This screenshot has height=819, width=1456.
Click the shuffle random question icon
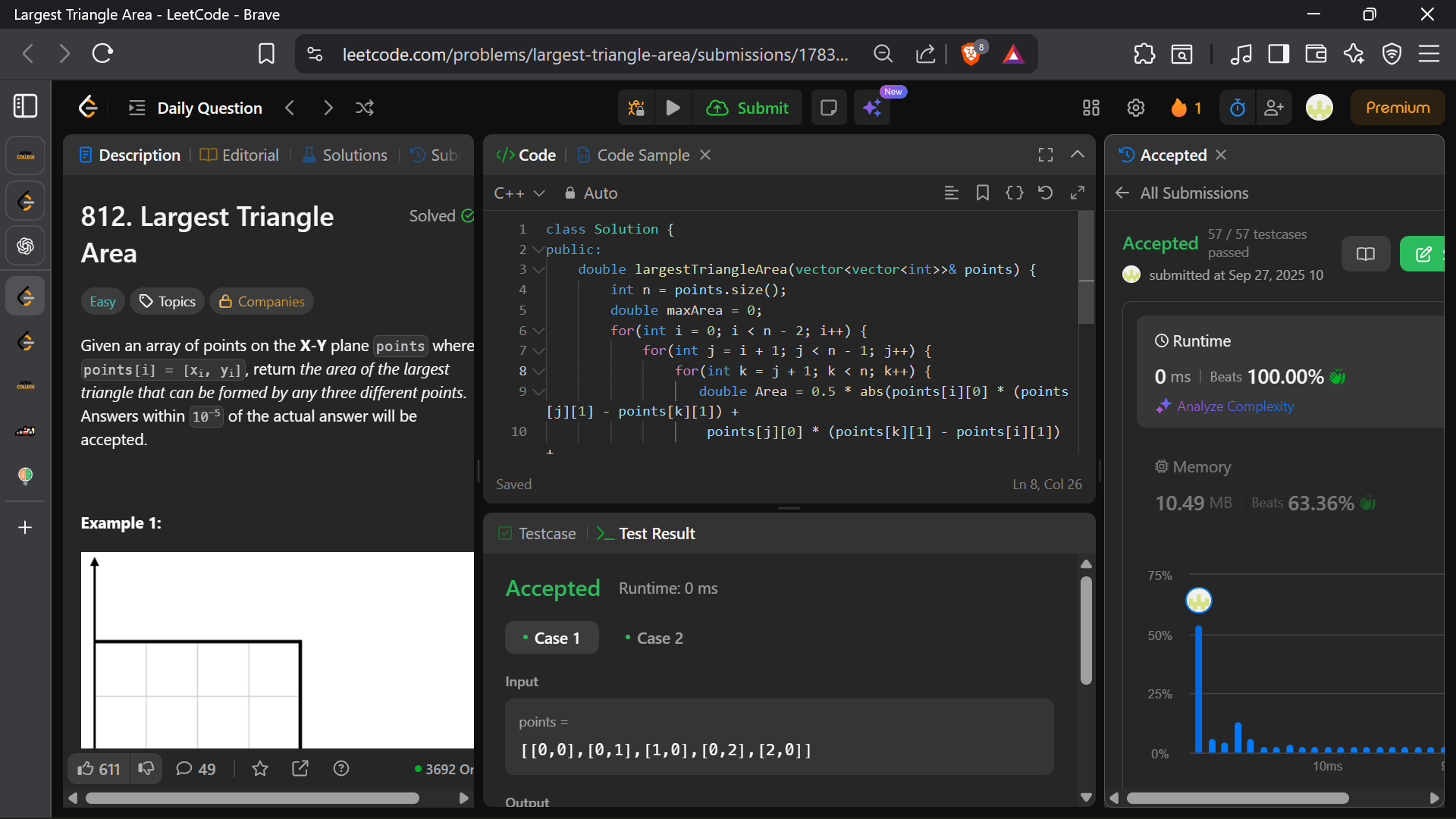[x=365, y=108]
